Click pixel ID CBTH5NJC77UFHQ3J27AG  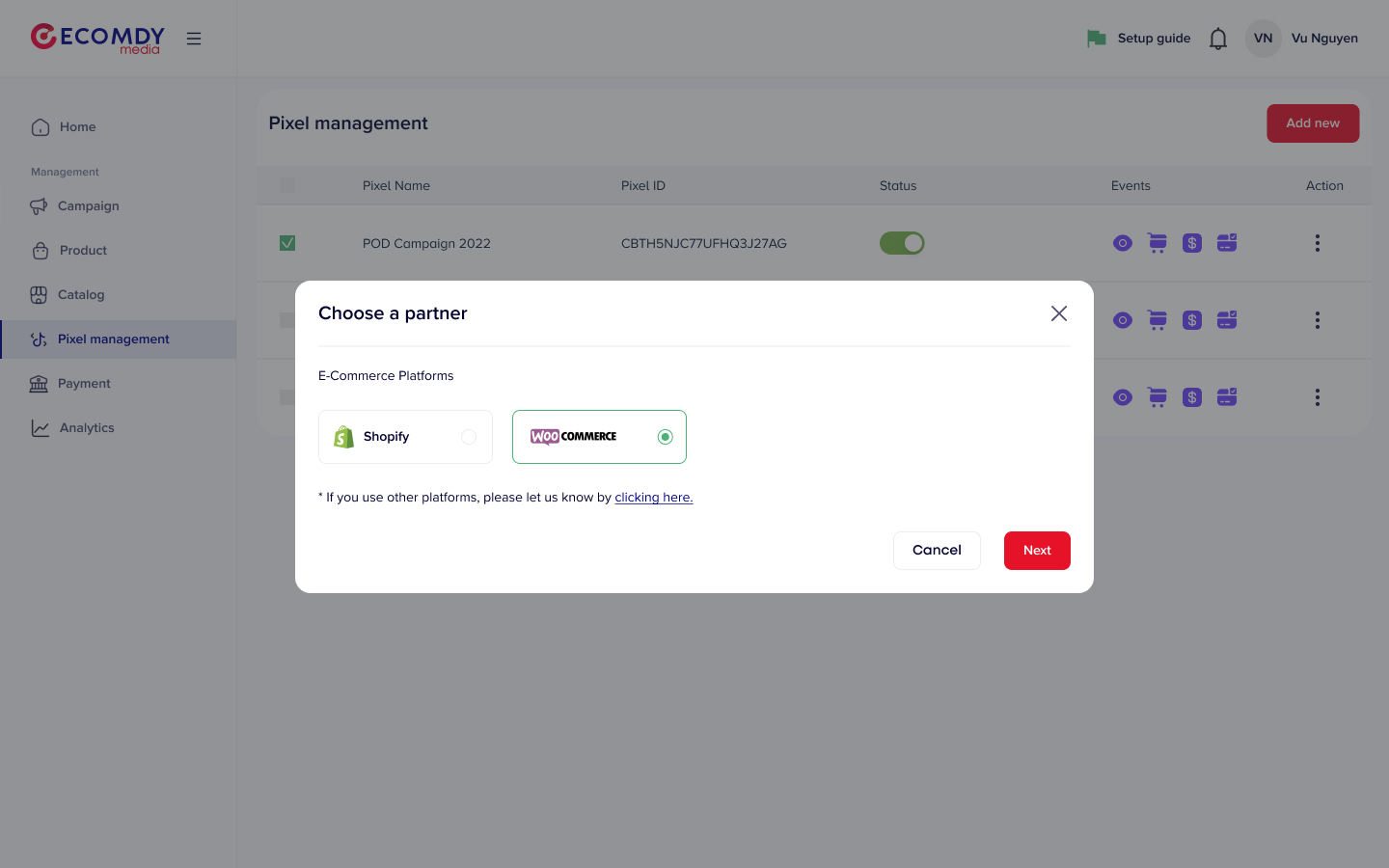tap(704, 243)
